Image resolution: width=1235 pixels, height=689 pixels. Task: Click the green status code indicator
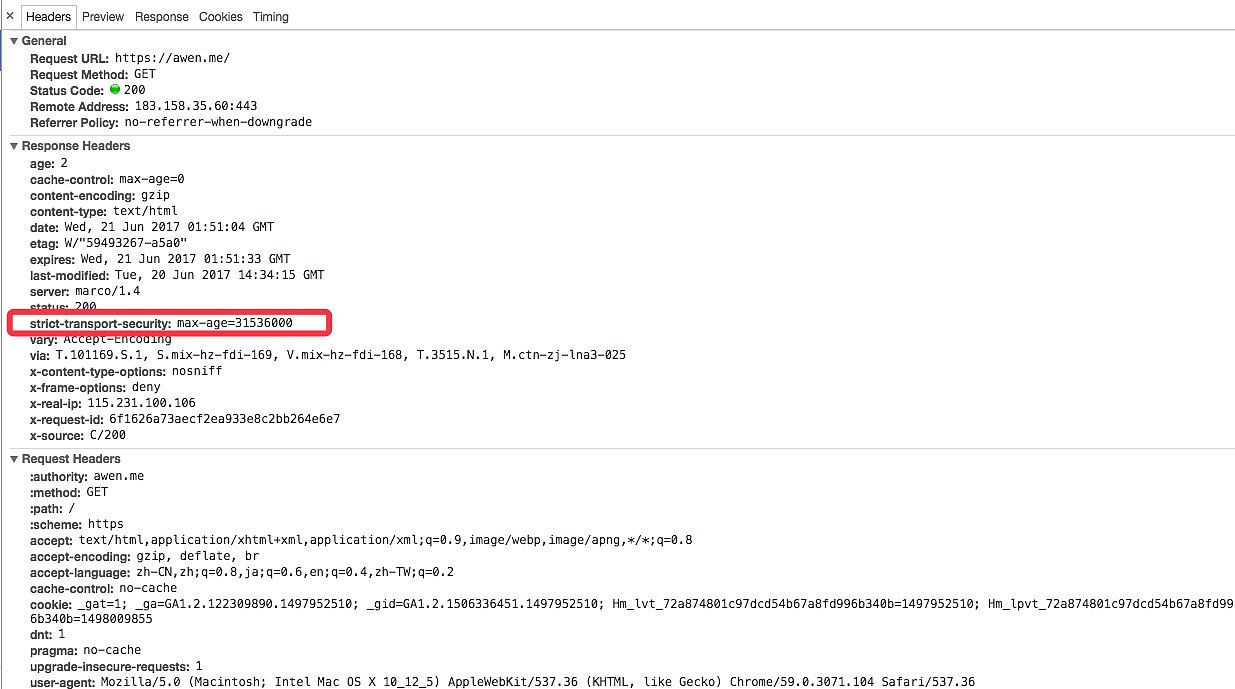tap(115, 90)
